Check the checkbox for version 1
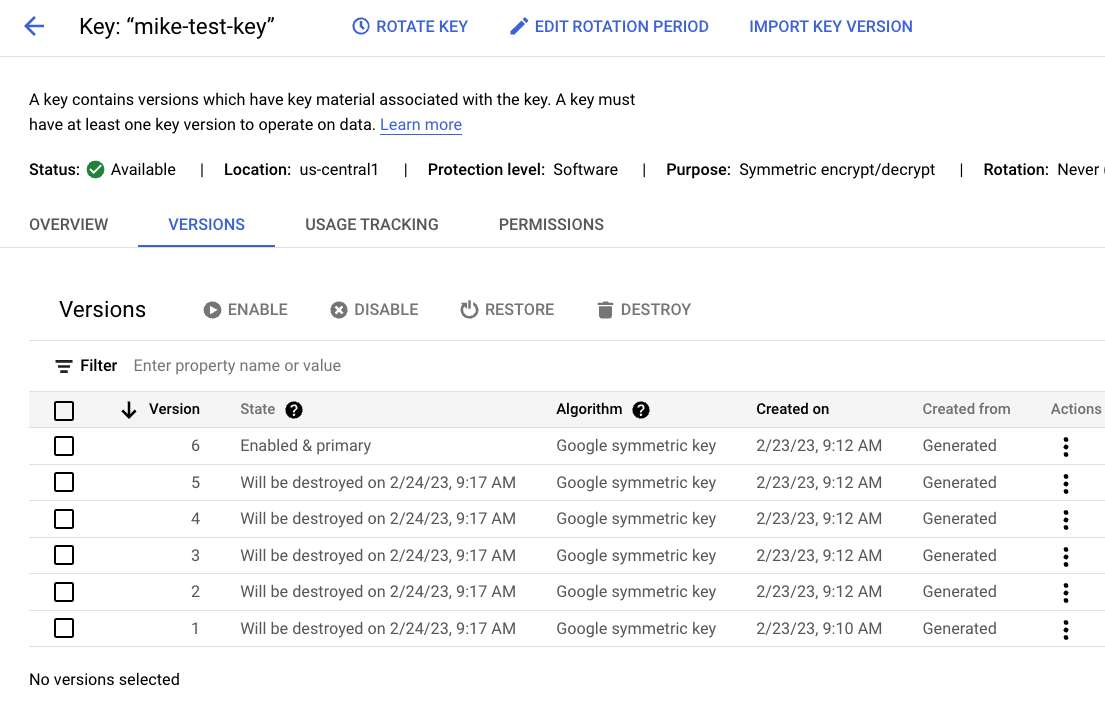 pyautogui.click(x=64, y=628)
